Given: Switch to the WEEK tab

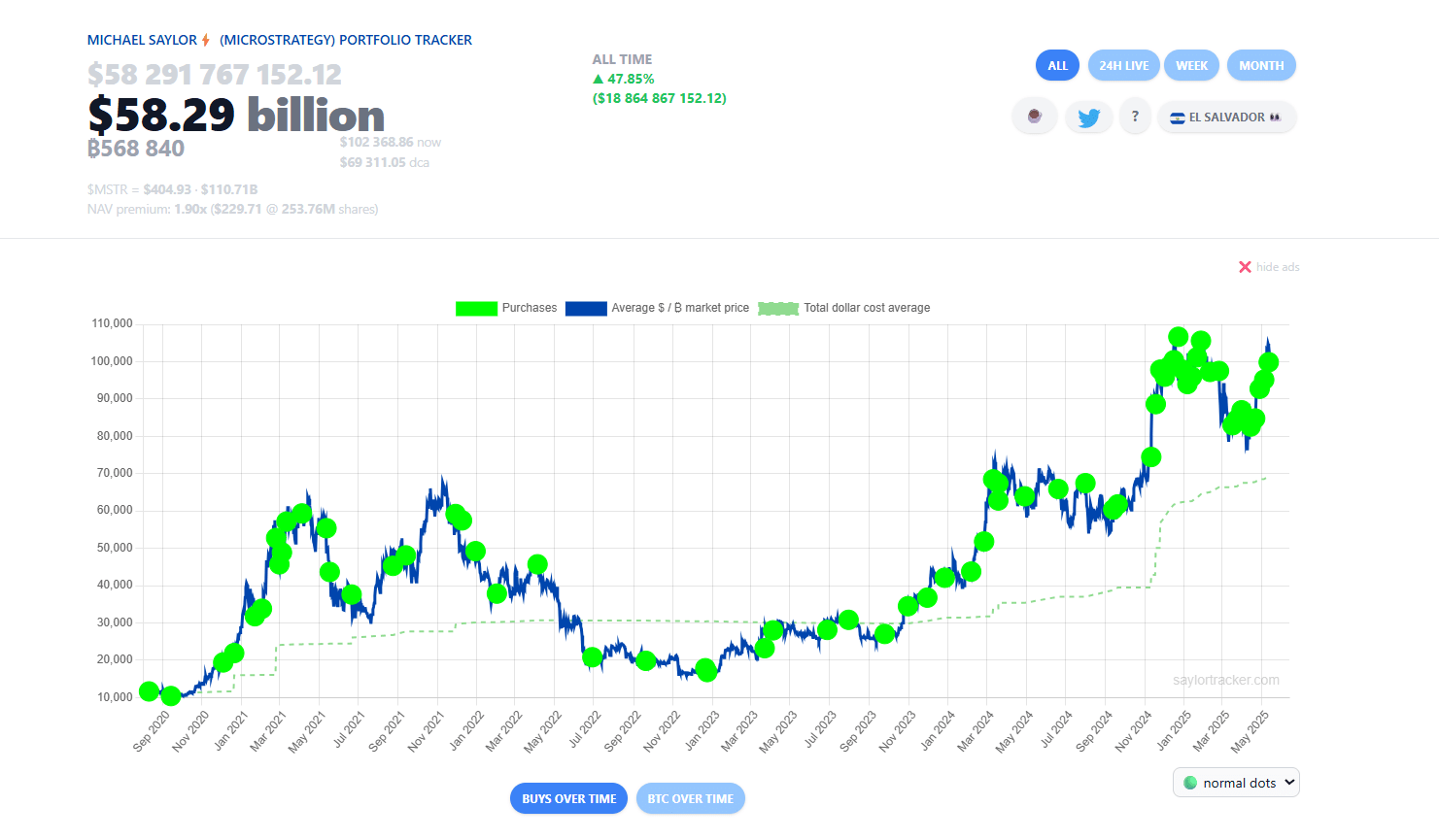Looking at the screenshot, I should click(x=1191, y=66).
